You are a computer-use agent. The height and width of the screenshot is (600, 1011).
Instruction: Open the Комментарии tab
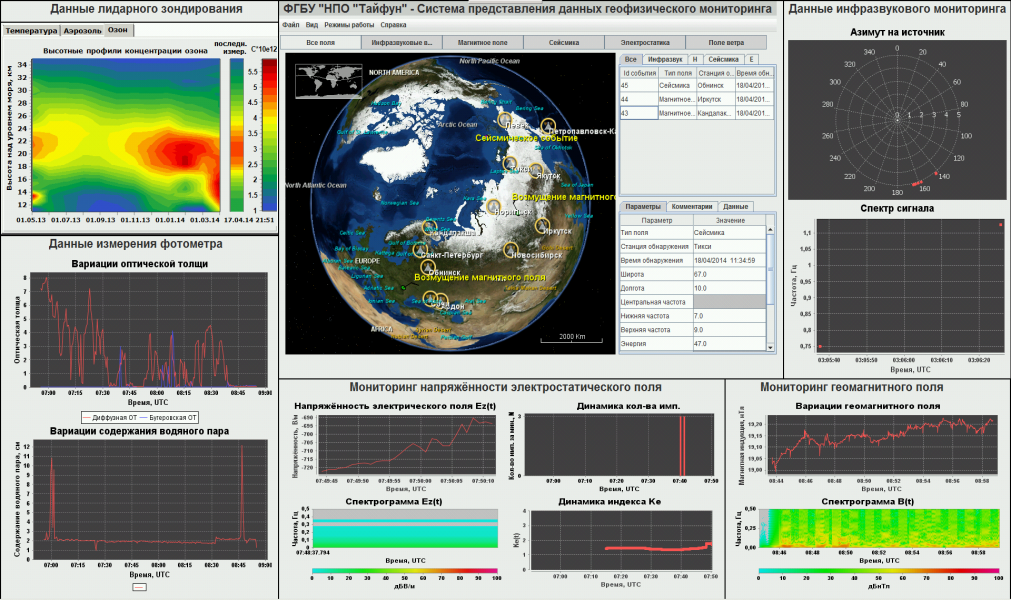(691, 206)
